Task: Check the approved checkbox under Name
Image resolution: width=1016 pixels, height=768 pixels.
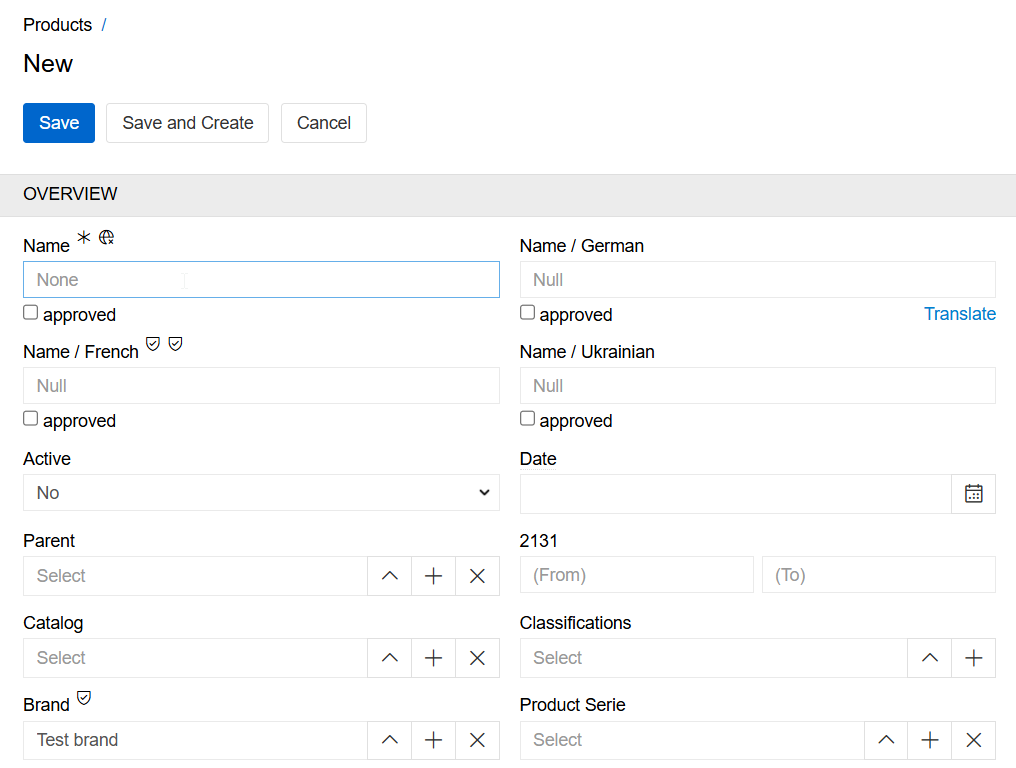Action: [30, 312]
